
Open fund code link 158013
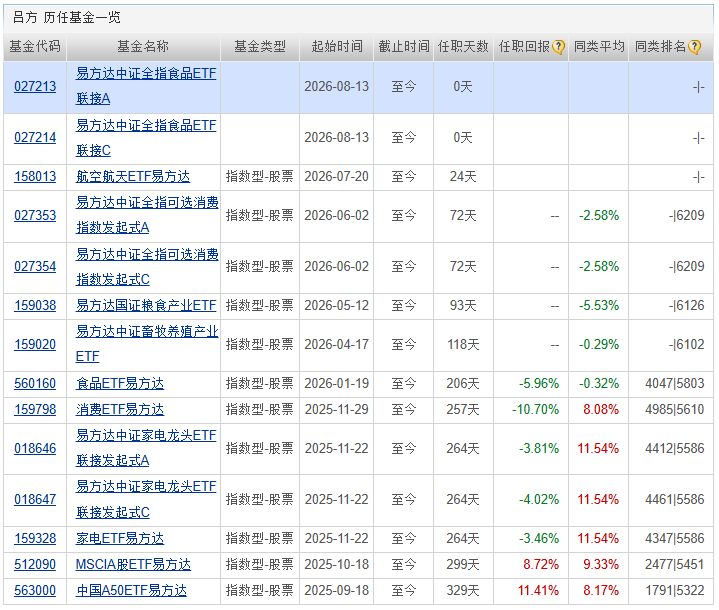(35, 177)
